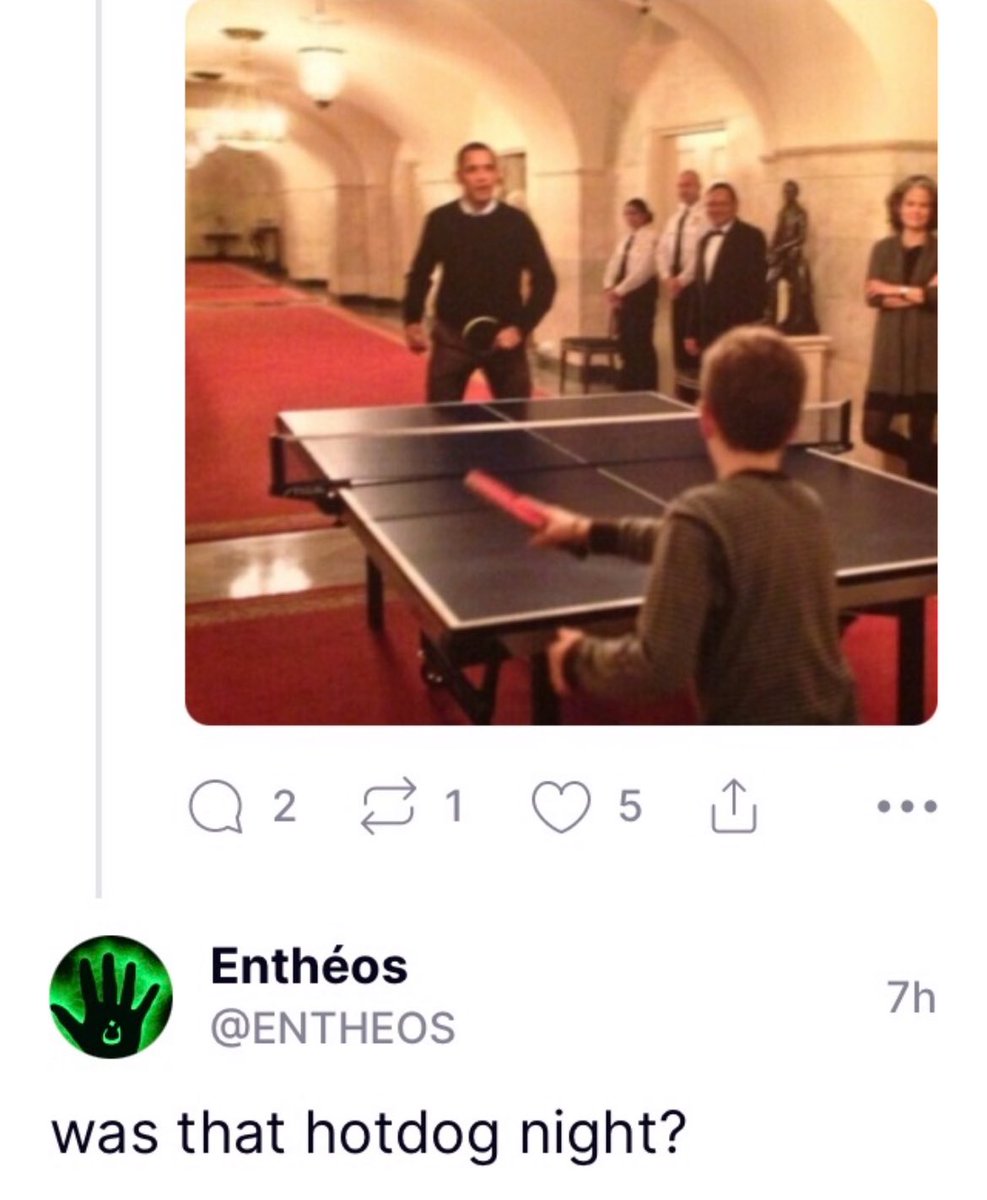Open the reply "was that hotdog night?"
The width and height of the screenshot is (987, 1200).
369,1133
